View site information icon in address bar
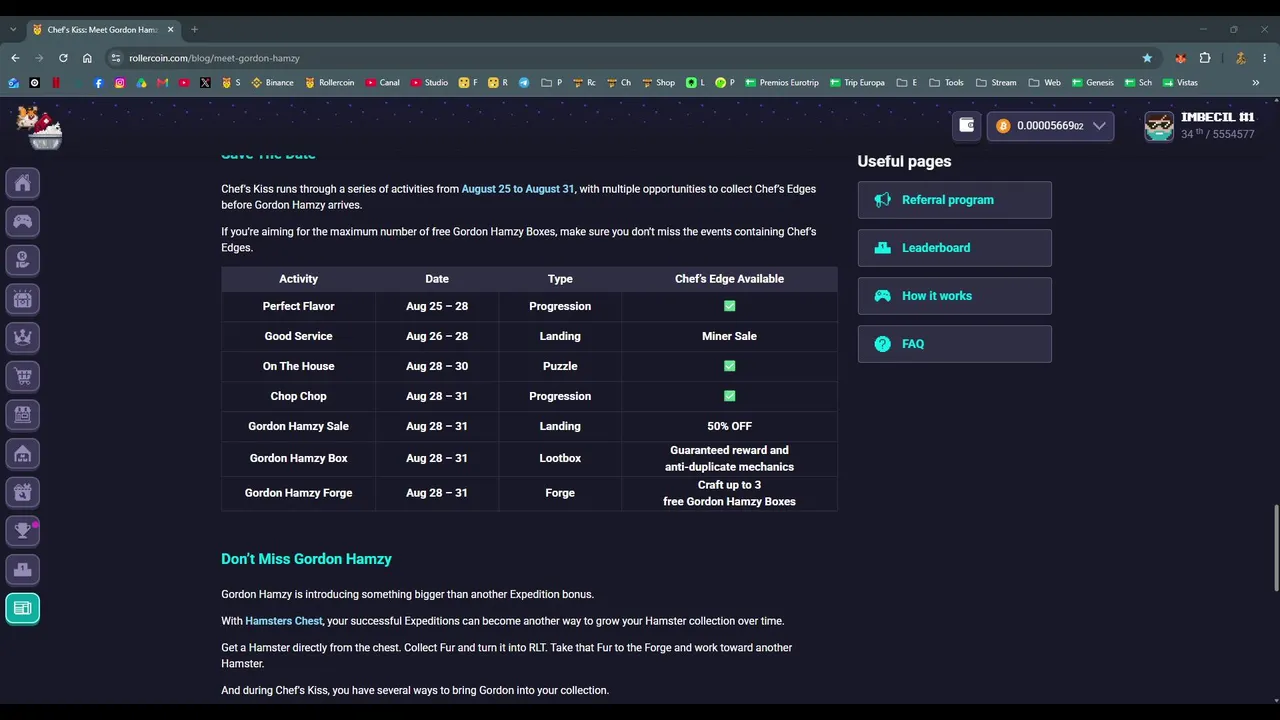The height and width of the screenshot is (720, 1280). click(x=116, y=58)
